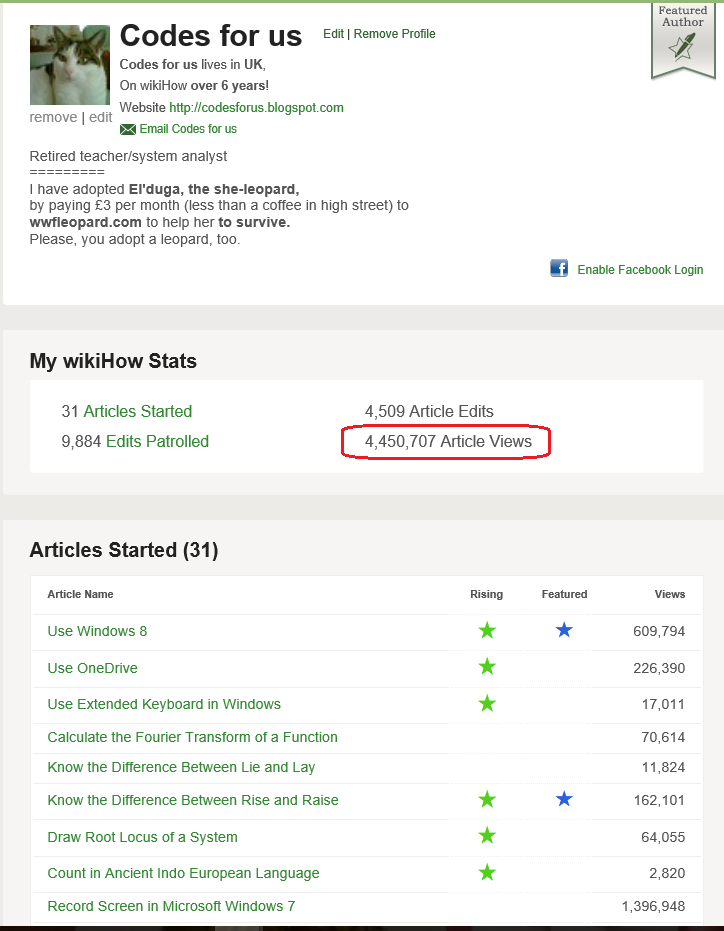
Task: Click the 4,509 Article Edits stat
Action: (x=429, y=411)
